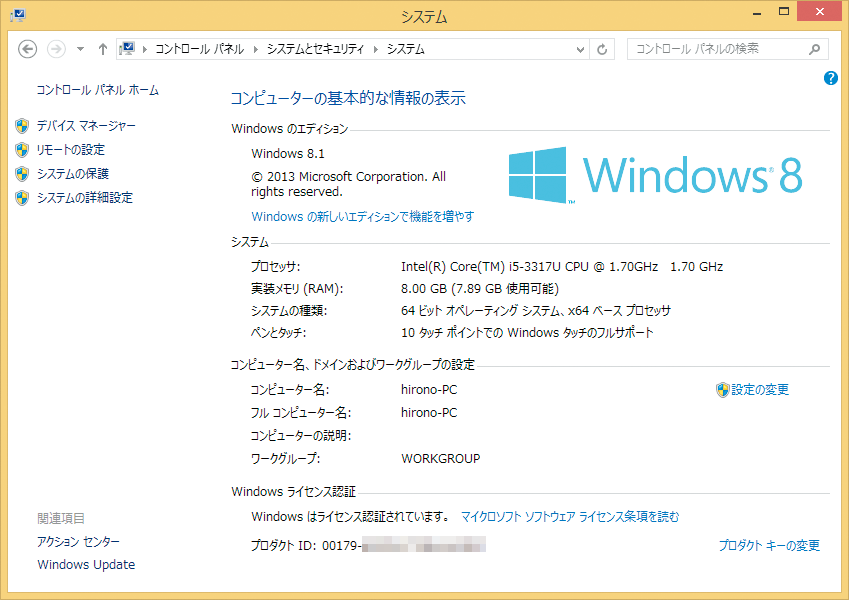Click the Intel Core i5-3317U processor value
The height and width of the screenshot is (600, 849).
click(562, 266)
